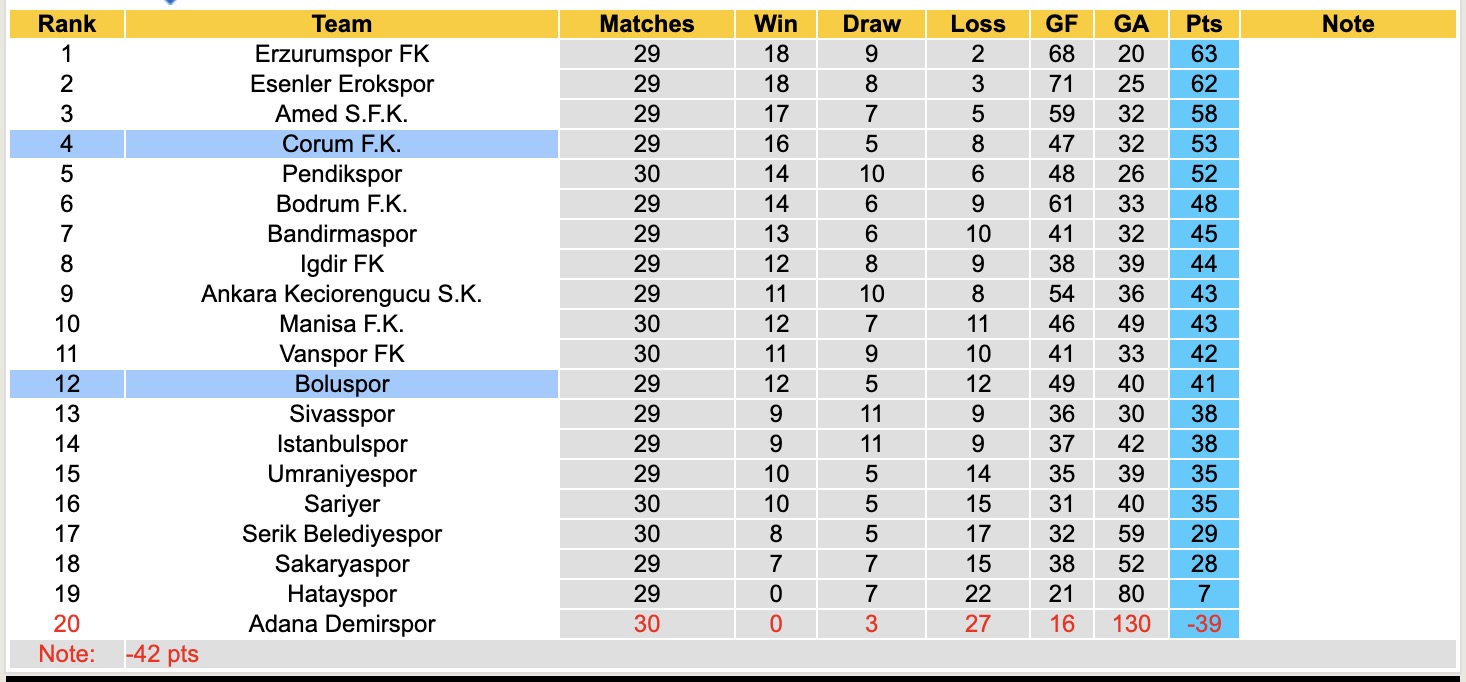Select the Pendikspor team name
The image size is (1466, 682).
tap(341, 174)
